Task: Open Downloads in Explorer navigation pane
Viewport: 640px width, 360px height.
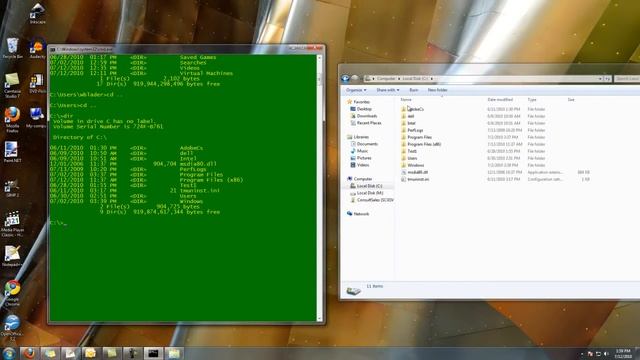Action: [x=364, y=116]
